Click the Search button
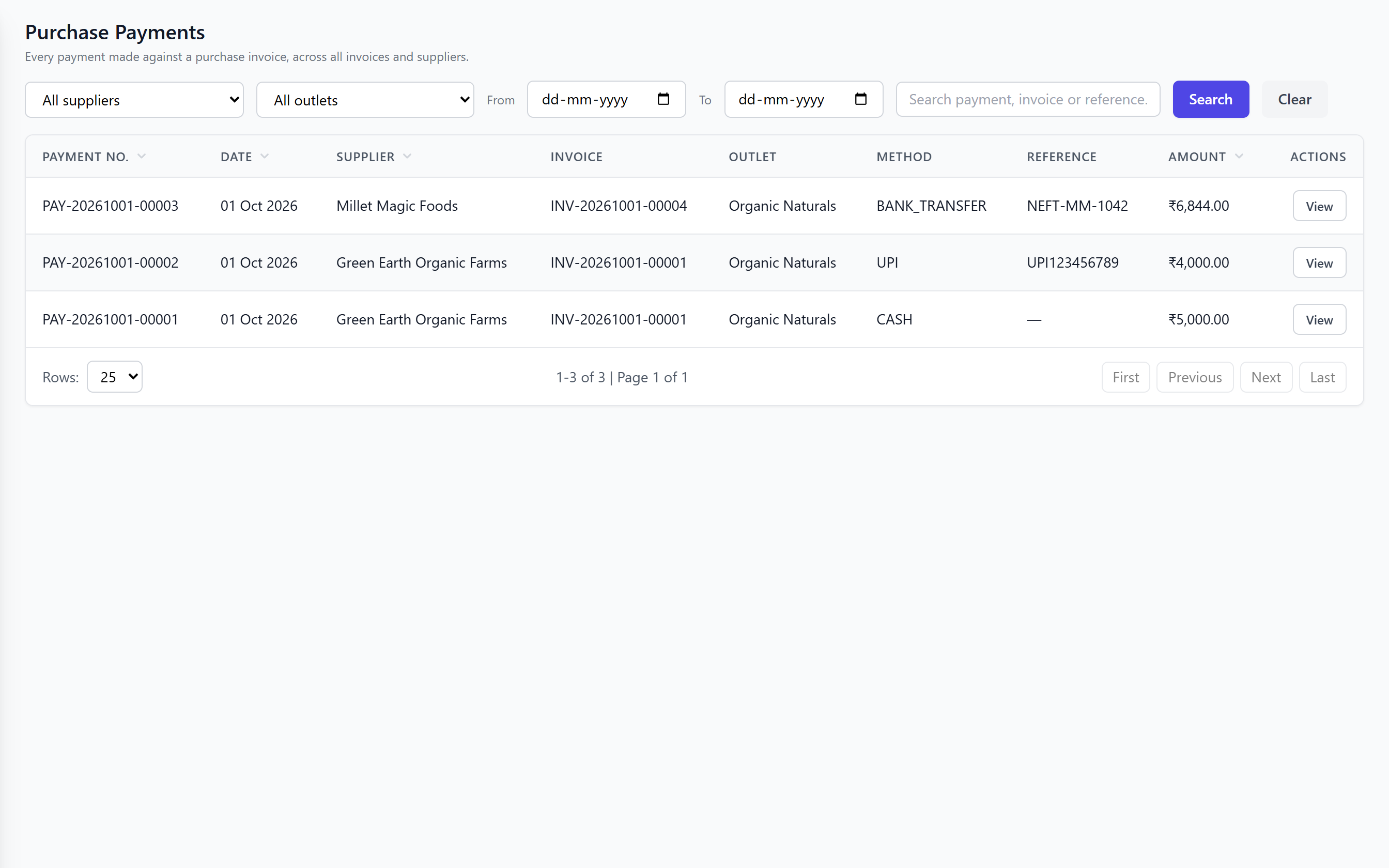 (x=1211, y=99)
